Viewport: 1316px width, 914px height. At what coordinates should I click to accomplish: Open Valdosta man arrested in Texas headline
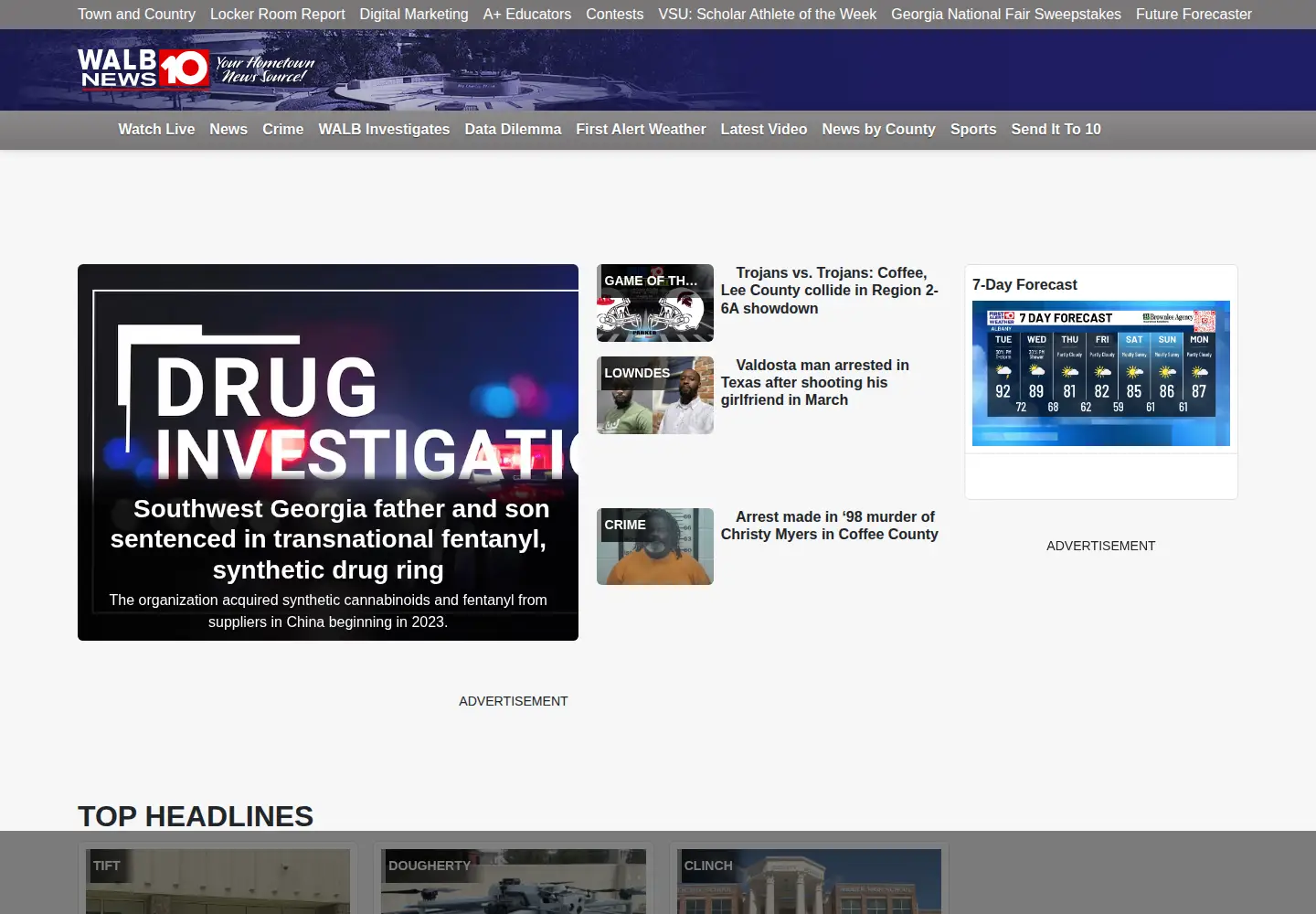pyautogui.click(x=815, y=382)
